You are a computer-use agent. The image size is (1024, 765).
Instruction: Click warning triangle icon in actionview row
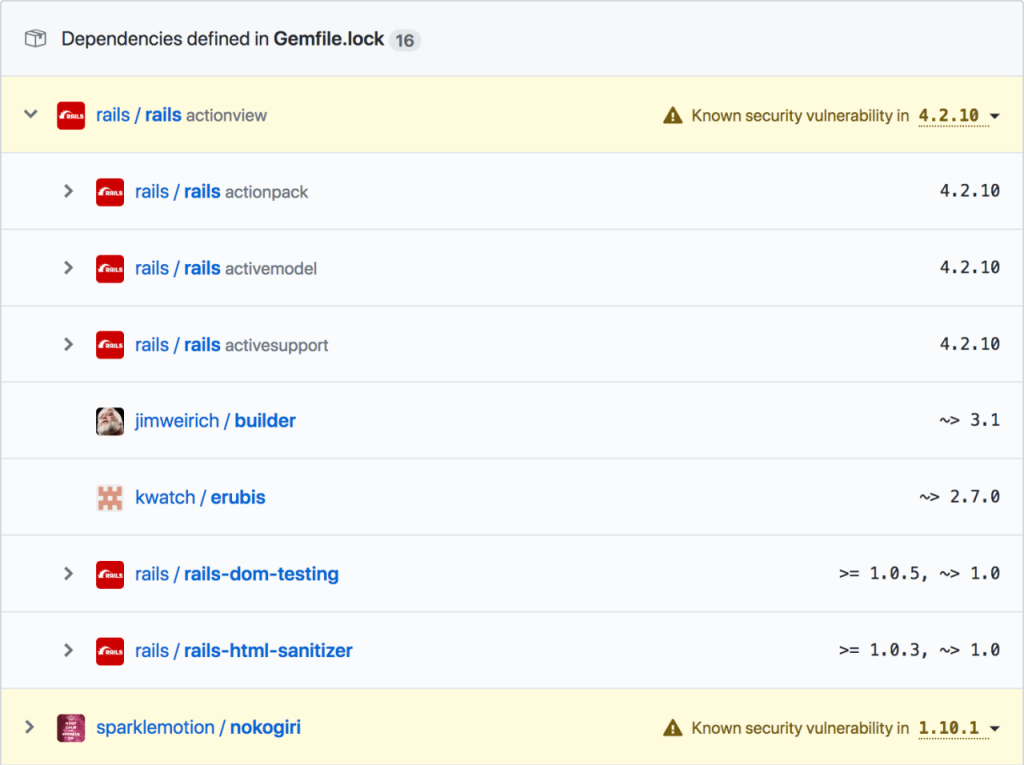tap(673, 116)
